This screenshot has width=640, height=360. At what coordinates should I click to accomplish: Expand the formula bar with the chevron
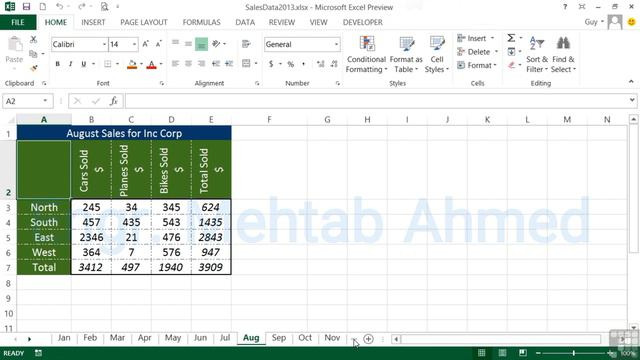[632, 100]
